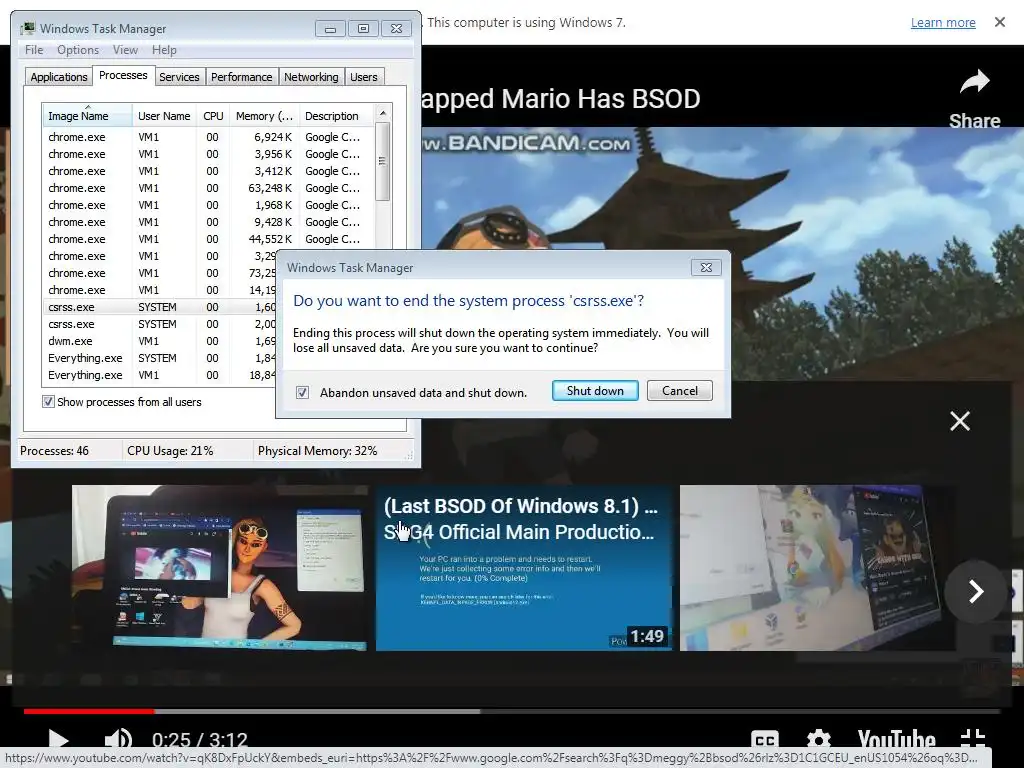This screenshot has width=1024, height=768.
Task: Select the Everything.exe VM1 process row
Action: click(x=160, y=375)
